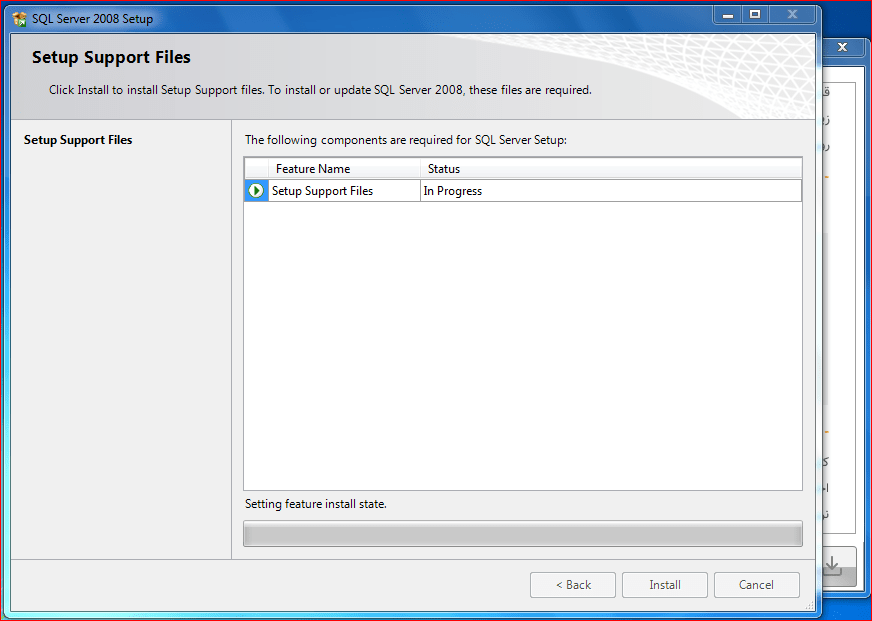This screenshot has width=872, height=621.
Task: Cancel the SQL Server setup
Action: pyautogui.click(x=756, y=585)
